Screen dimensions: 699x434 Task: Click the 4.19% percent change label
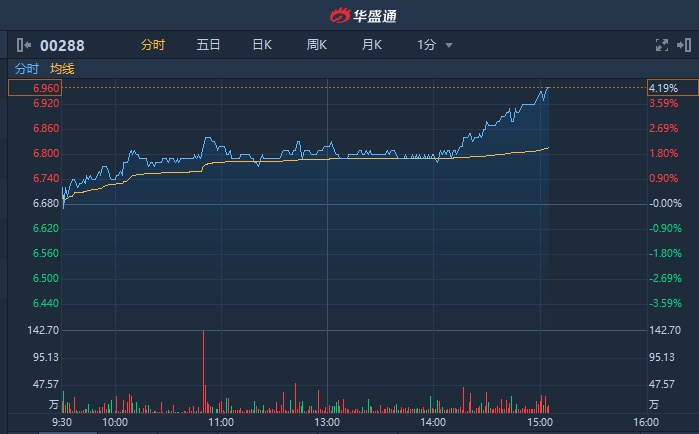coord(664,88)
